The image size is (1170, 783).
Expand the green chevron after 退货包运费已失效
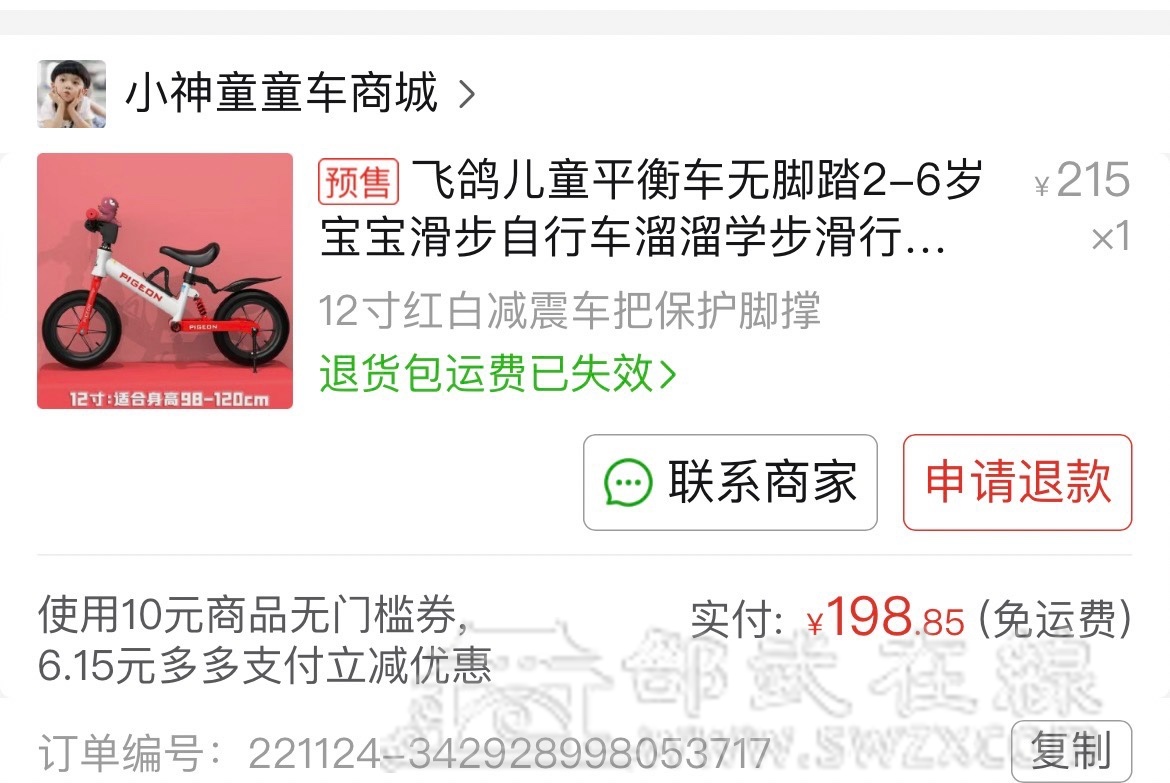668,373
